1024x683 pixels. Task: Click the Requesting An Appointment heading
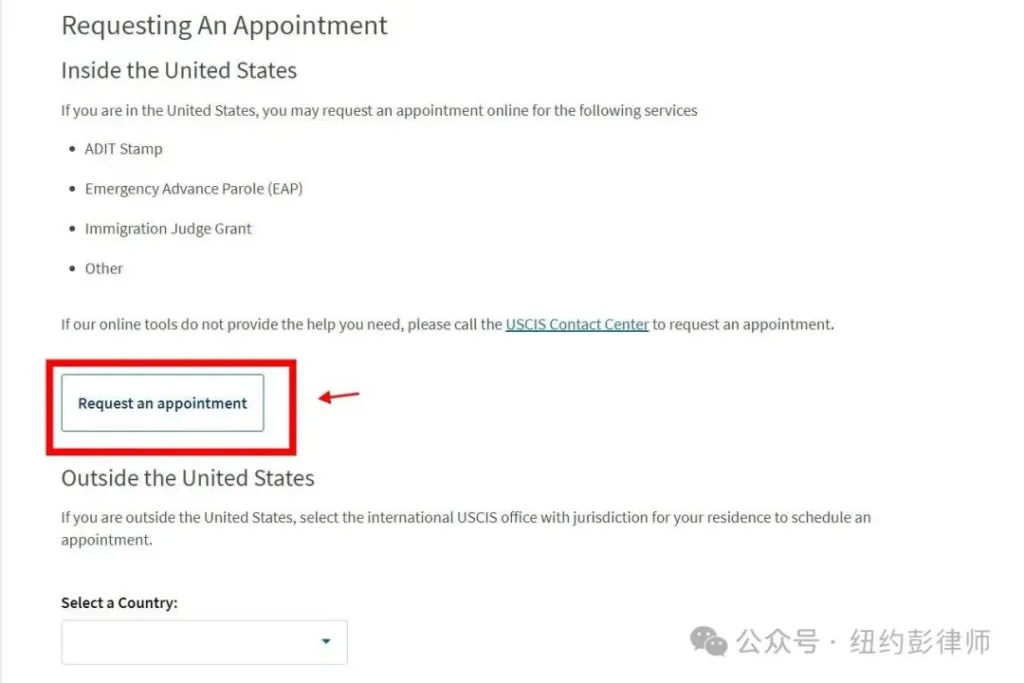224,25
